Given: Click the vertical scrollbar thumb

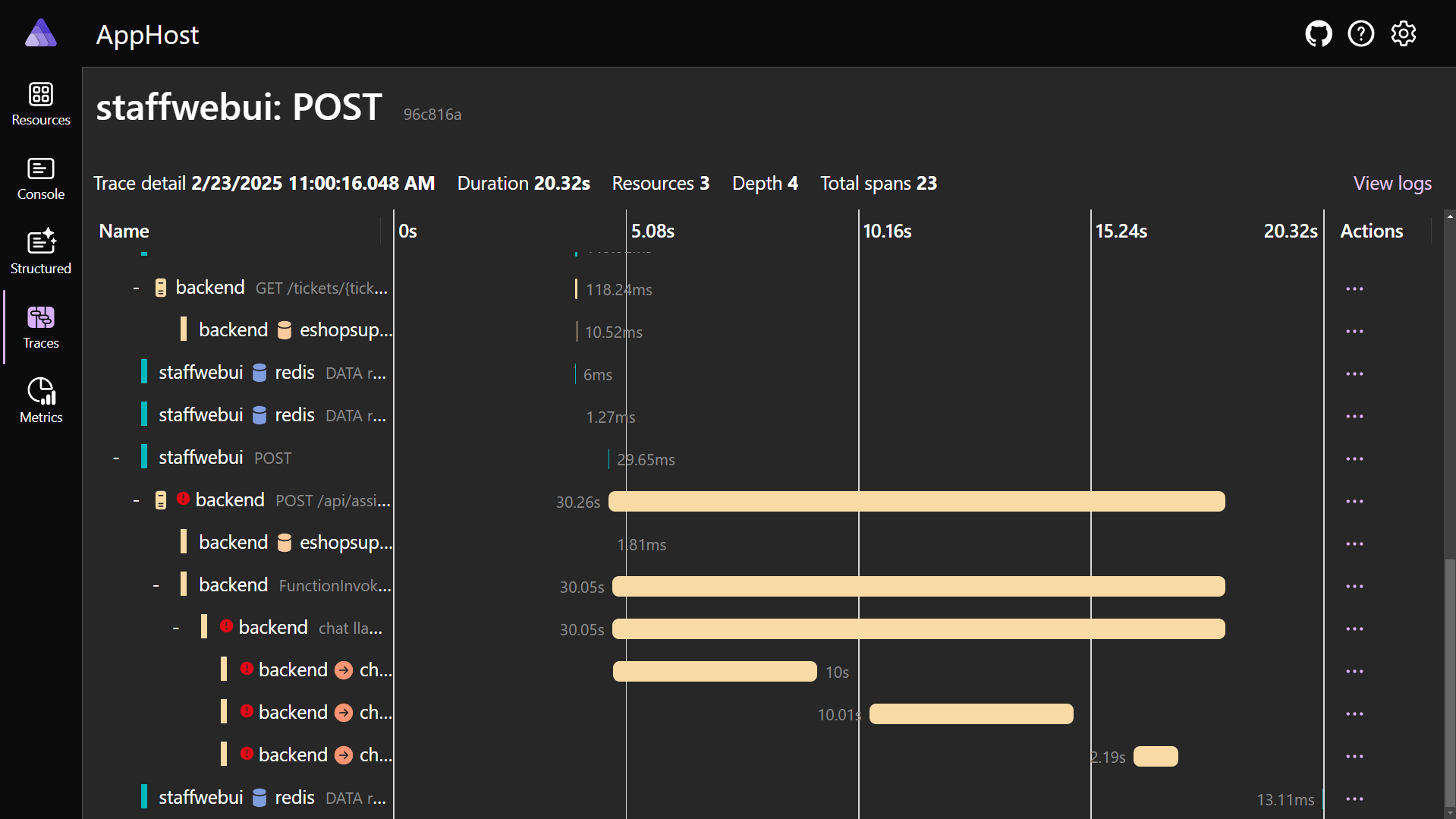Looking at the screenshot, I should coord(1450,683).
